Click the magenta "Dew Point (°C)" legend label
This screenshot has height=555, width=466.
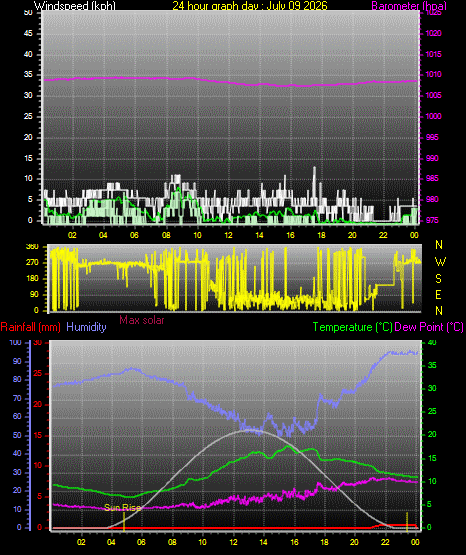(429, 327)
